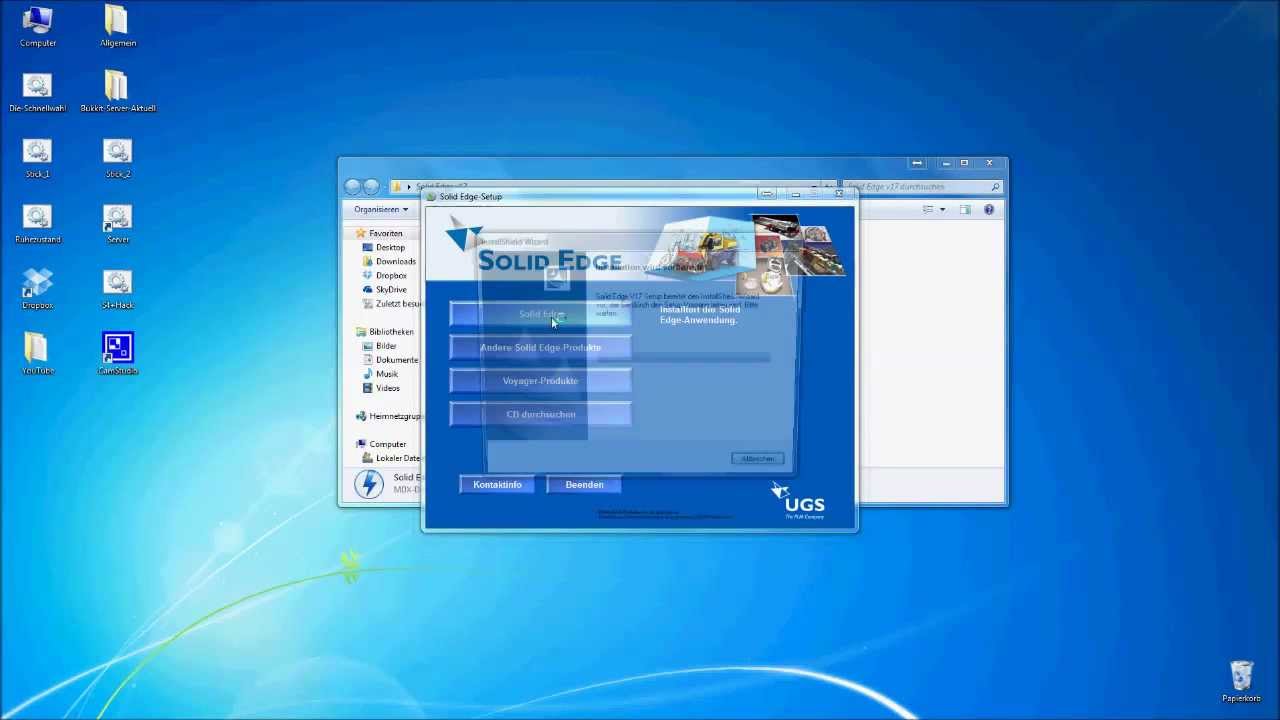Click the Kontaktinfo button
The image size is (1280, 720).
497,485
